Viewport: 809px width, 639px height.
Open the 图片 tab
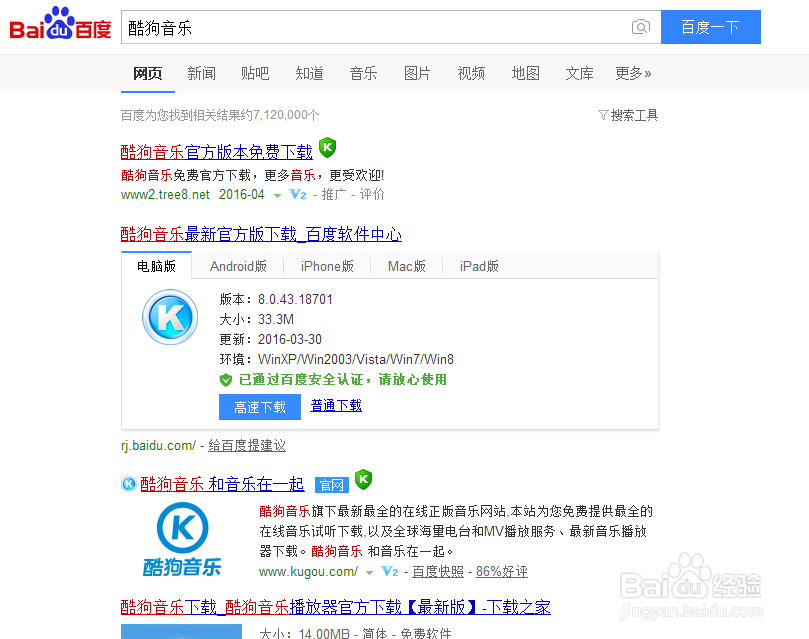[x=417, y=74]
